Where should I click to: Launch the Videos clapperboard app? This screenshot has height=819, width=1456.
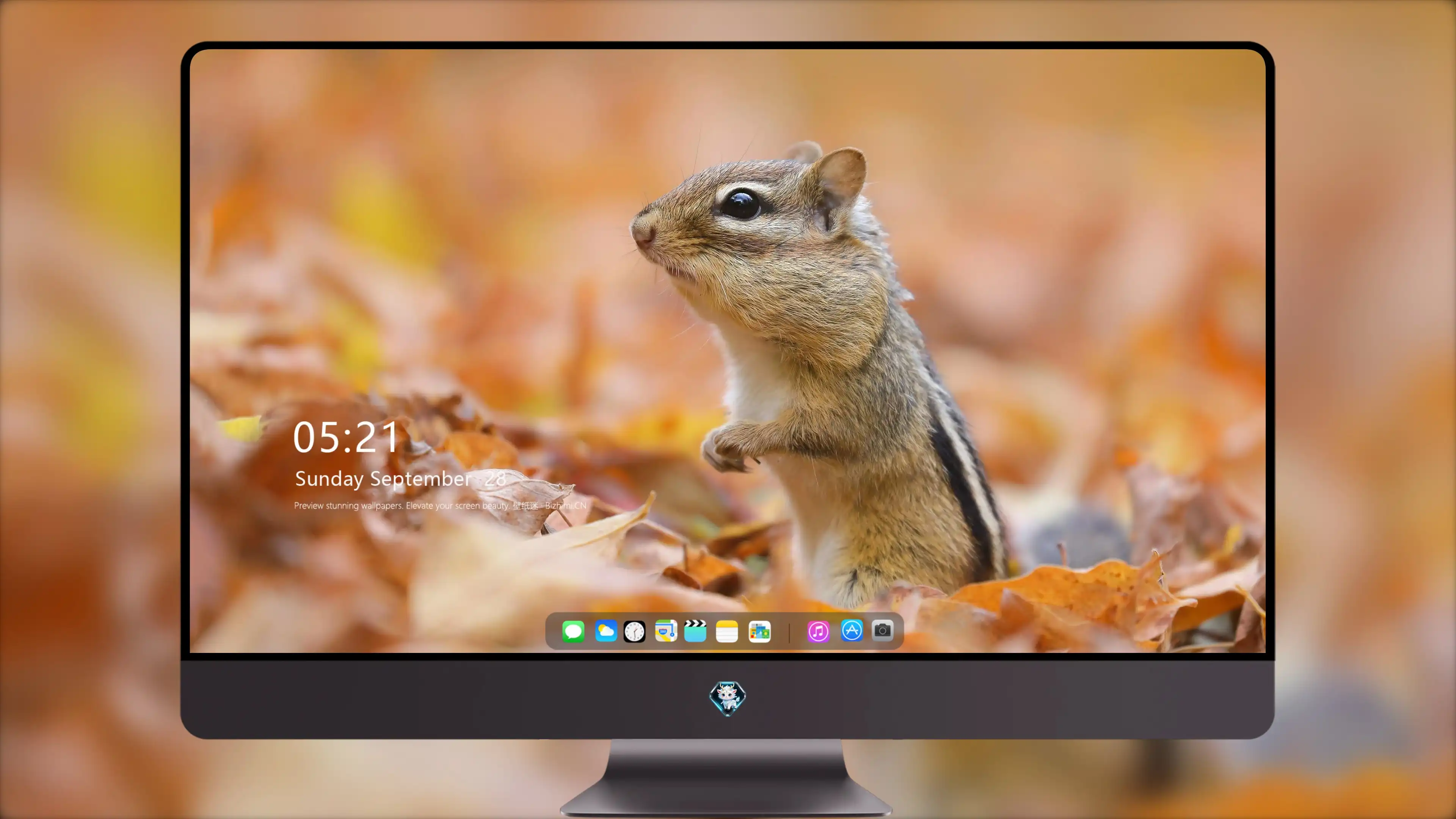695,631
